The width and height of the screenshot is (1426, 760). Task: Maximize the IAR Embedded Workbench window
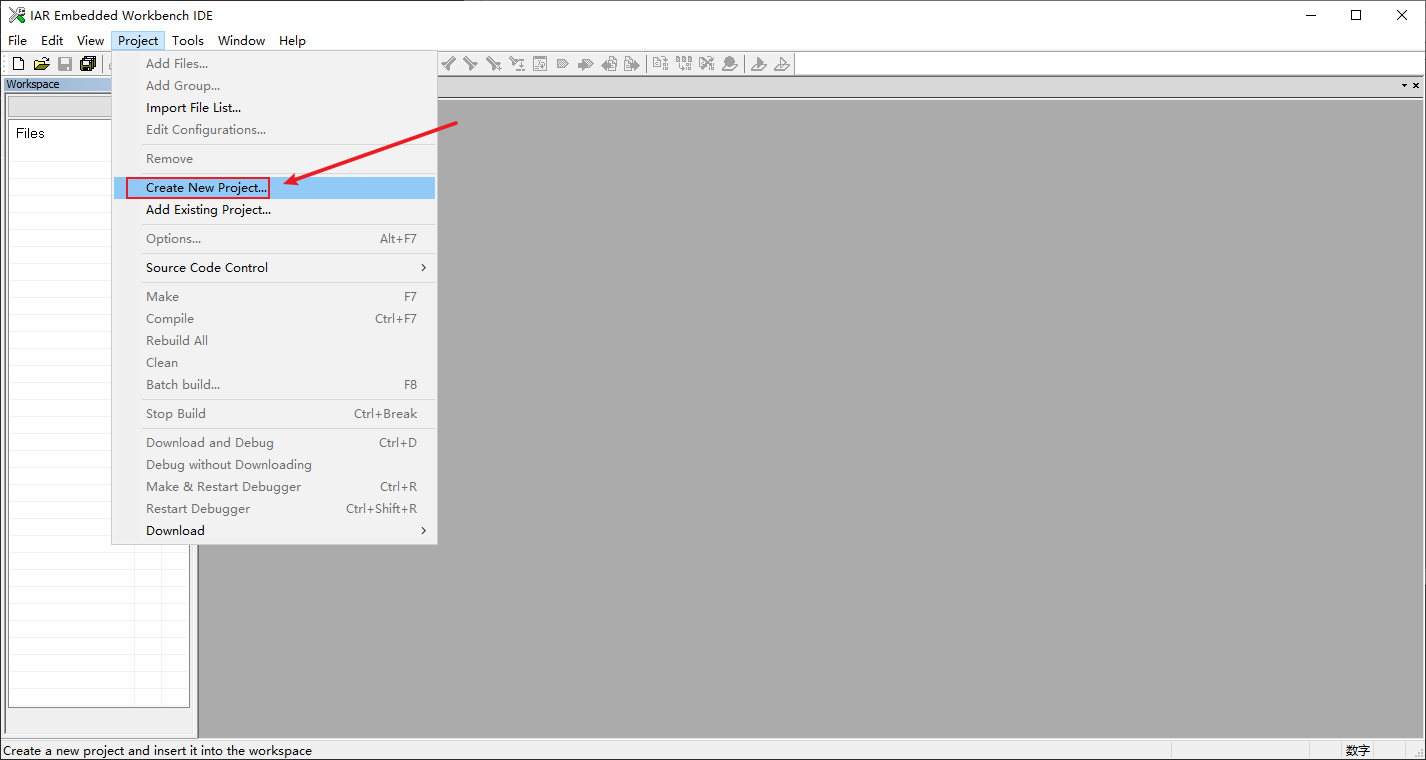coord(1356,15)
